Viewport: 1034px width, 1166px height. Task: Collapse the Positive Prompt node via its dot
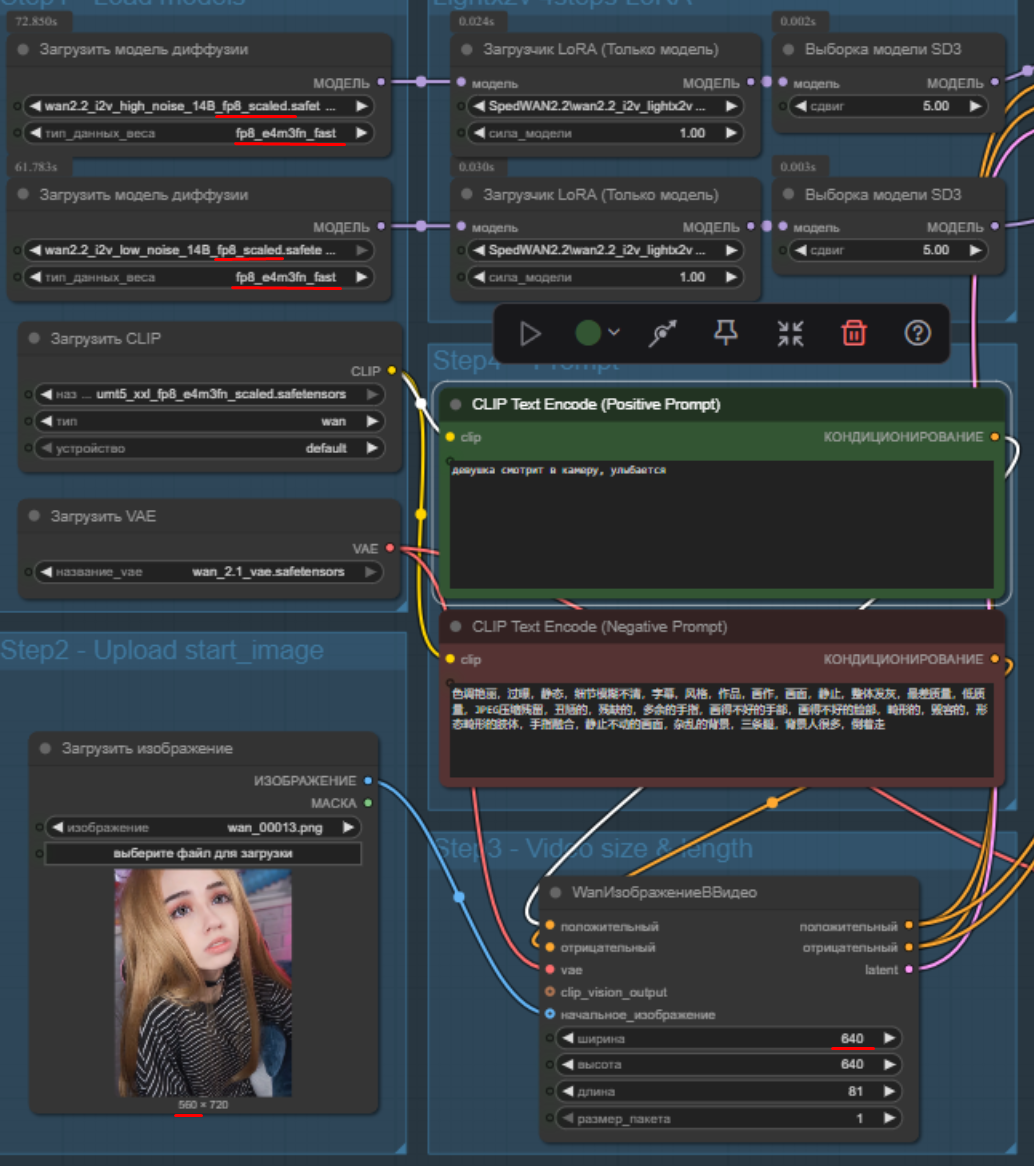[x=455, y=405]
